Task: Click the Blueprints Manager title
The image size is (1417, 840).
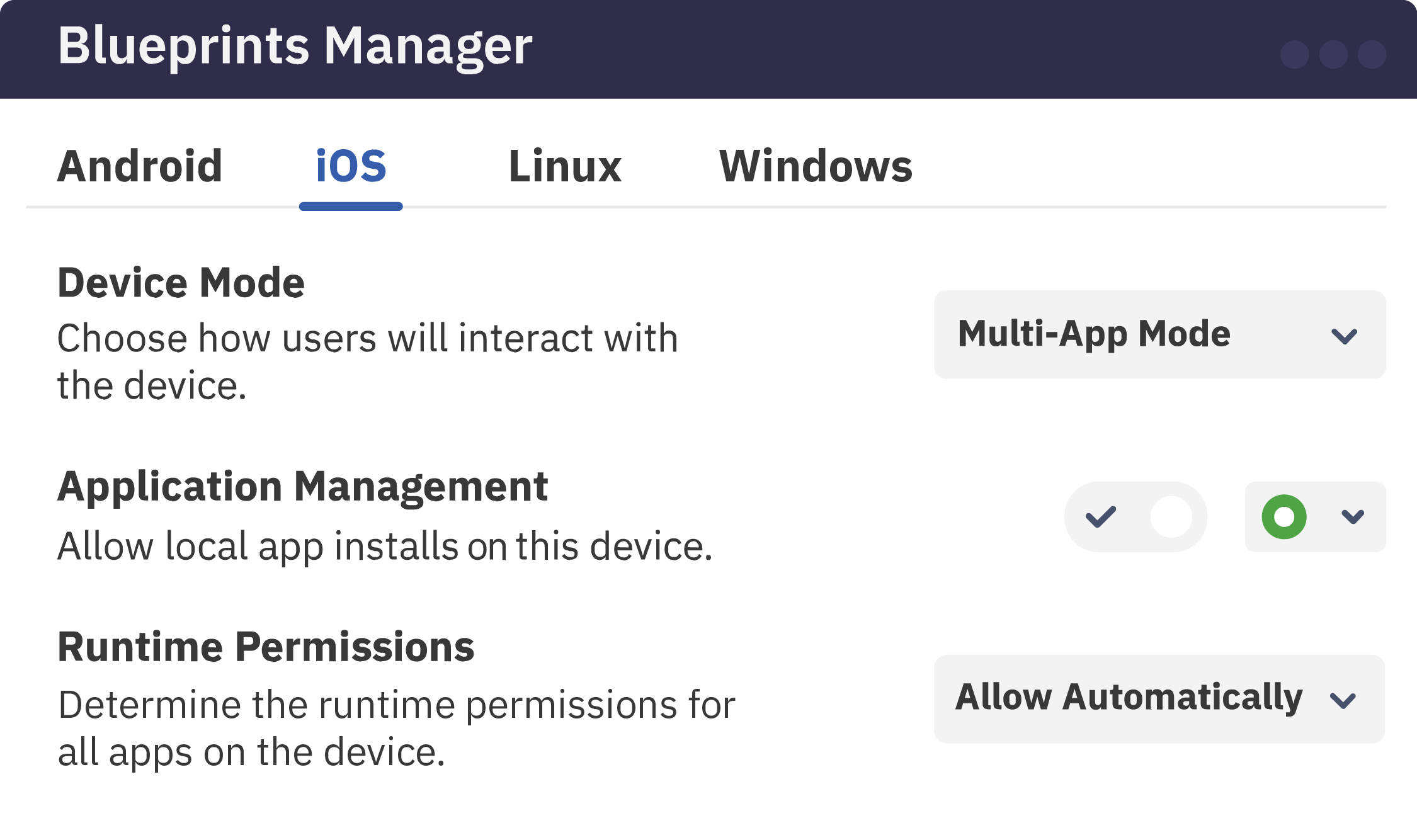Action: pyautogui.click(x=295, y=46)
